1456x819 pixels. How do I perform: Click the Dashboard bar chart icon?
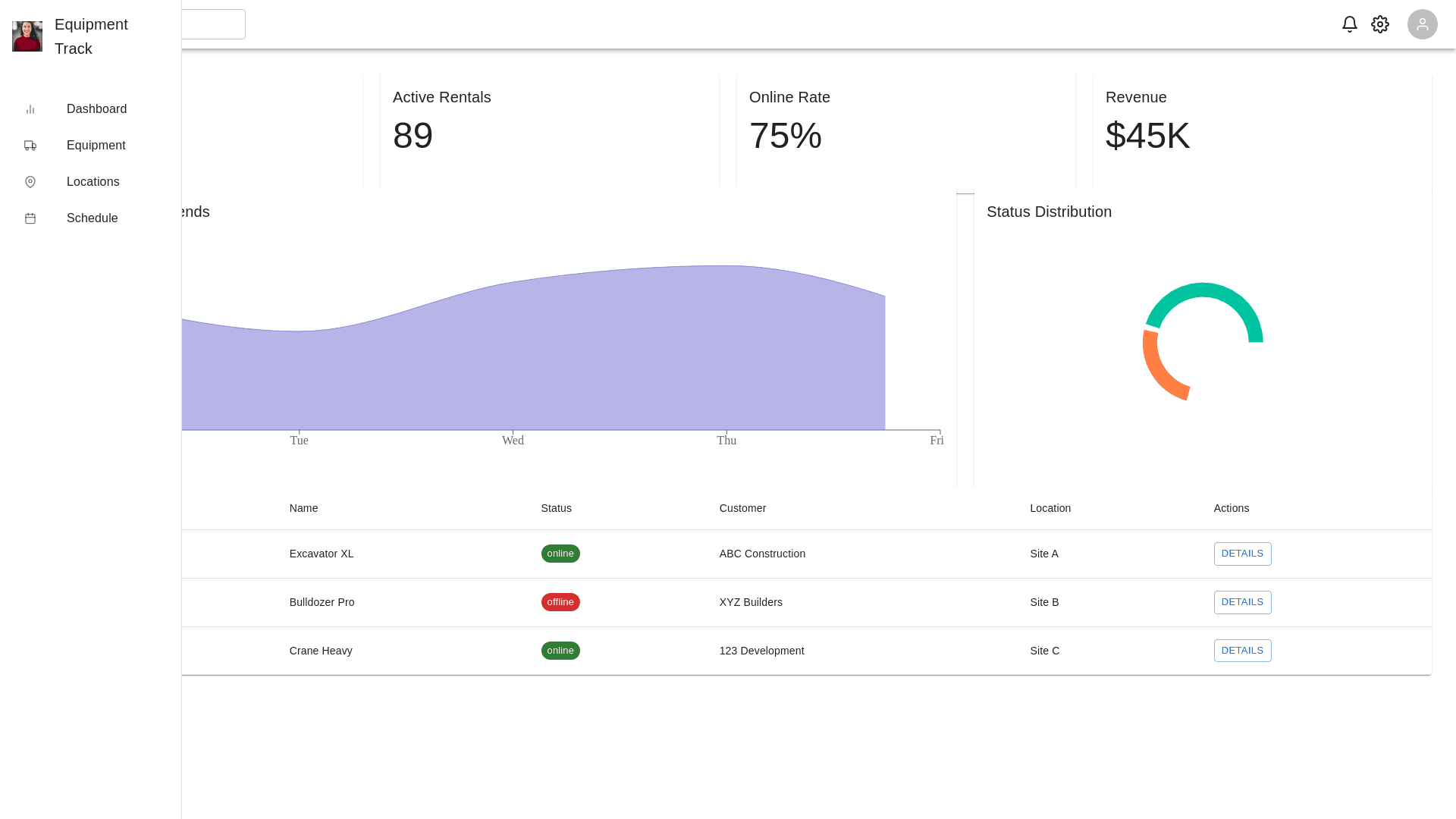tap(30, 109)
